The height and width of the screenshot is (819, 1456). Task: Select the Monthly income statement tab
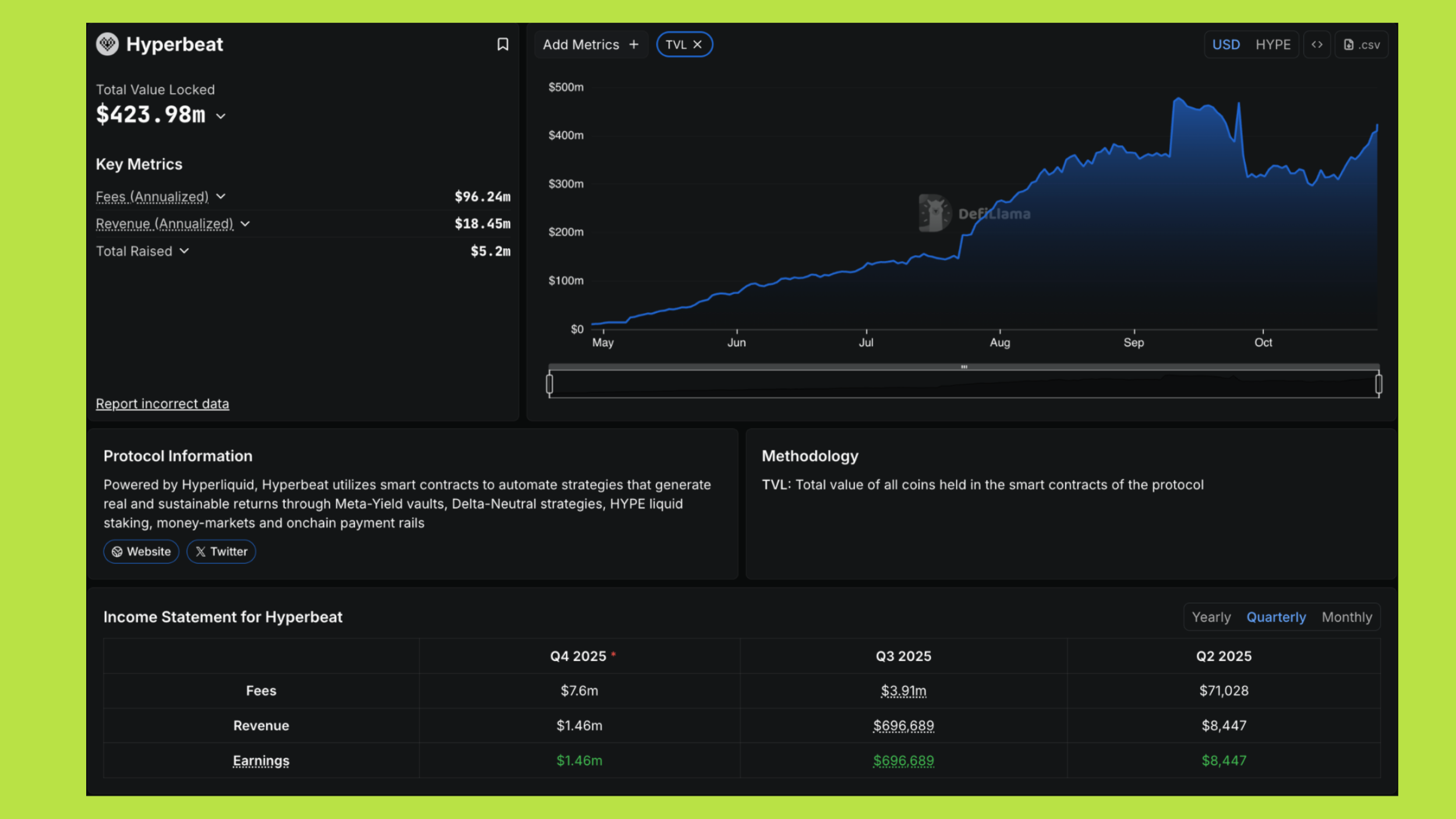pyautogui.click(x=1347, y=617)
